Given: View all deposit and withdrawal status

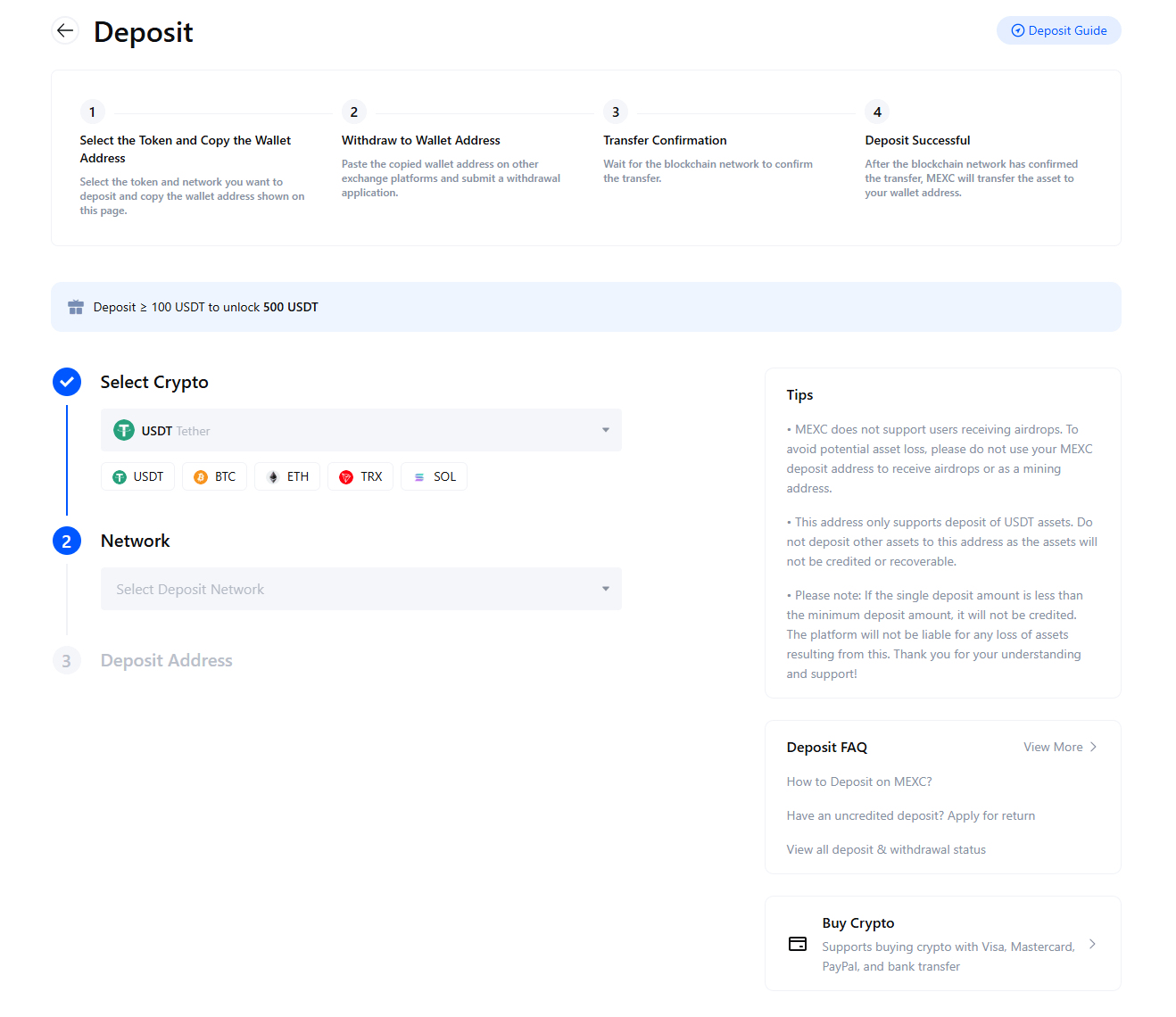Looking at the screenshot, I should tap(886, 848).
